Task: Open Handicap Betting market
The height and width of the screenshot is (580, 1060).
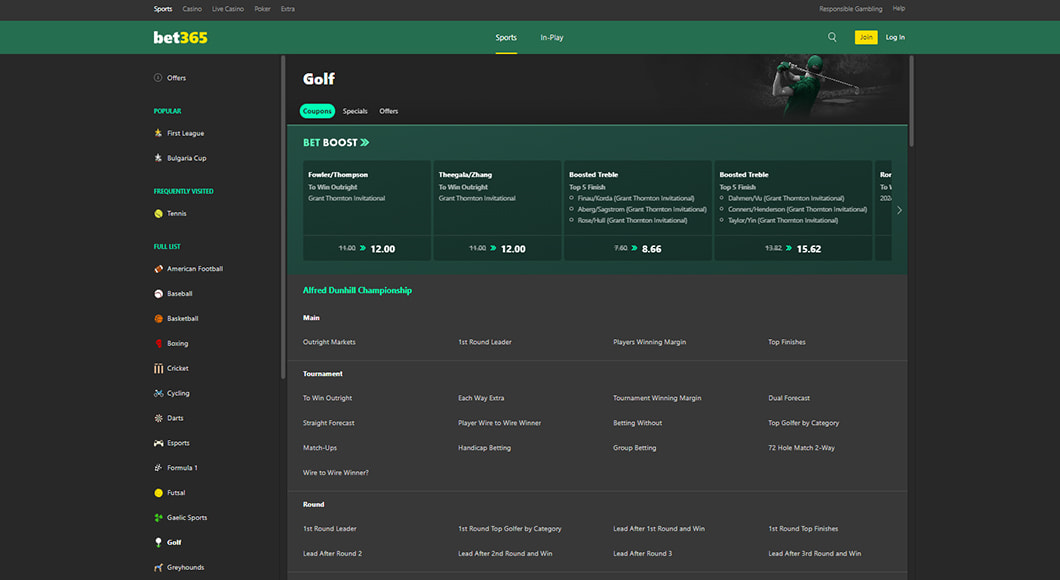Action: coord(485,448)
